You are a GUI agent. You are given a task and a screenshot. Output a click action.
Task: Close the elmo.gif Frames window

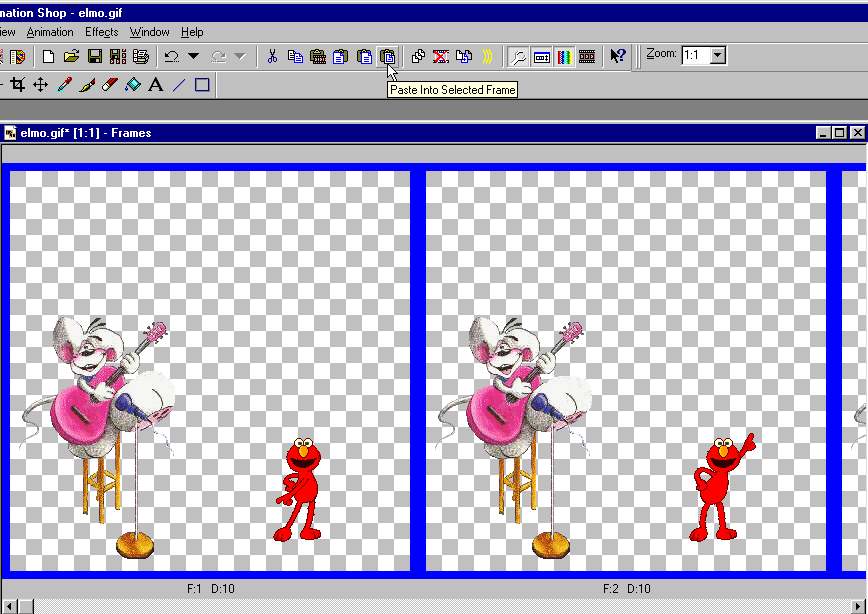click(x=857, y=133)
